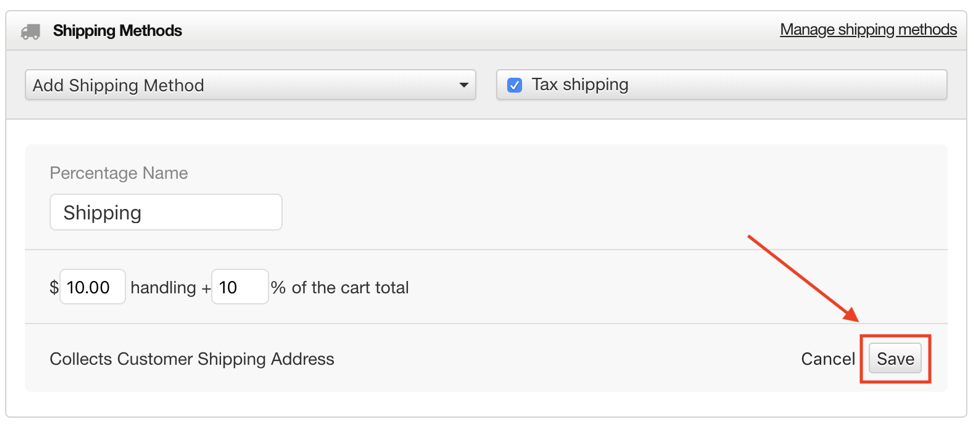Click the dollar sign before handling amount
The height and width of the screenshot is (427, 974).
coord(54,288)
